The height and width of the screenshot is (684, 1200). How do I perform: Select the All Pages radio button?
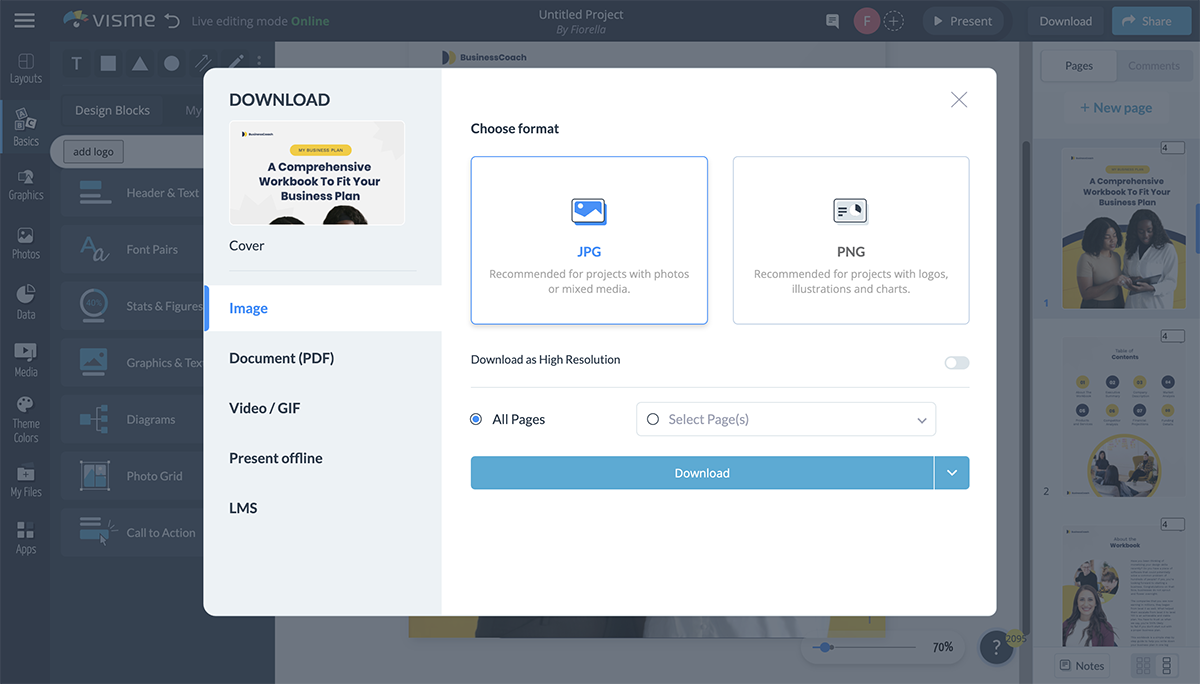476,420
